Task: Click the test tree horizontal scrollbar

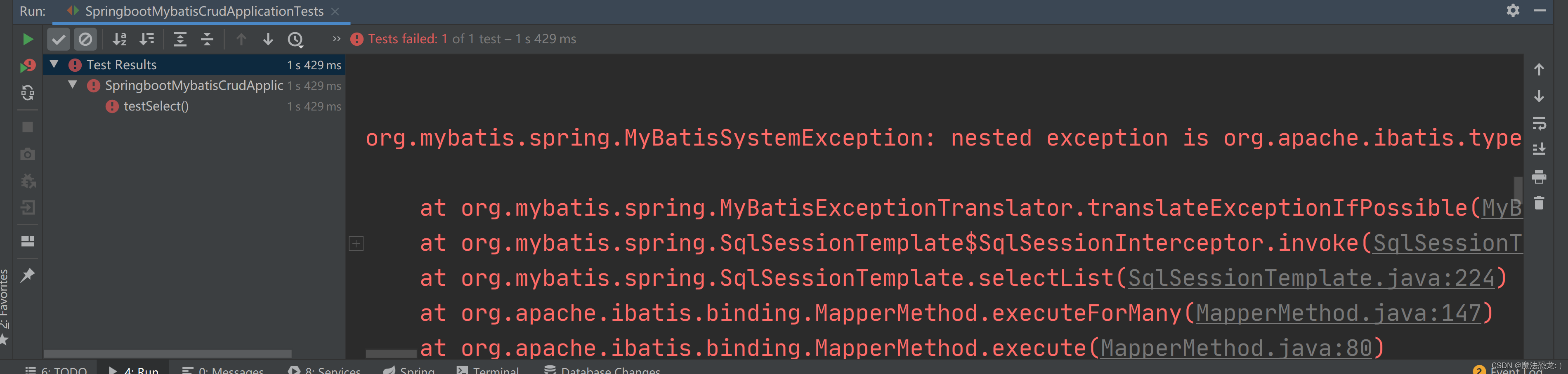Action: [168, 354]
